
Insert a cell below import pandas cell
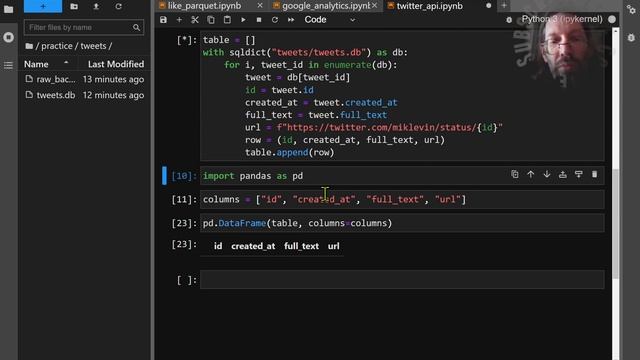pos(579,174)
